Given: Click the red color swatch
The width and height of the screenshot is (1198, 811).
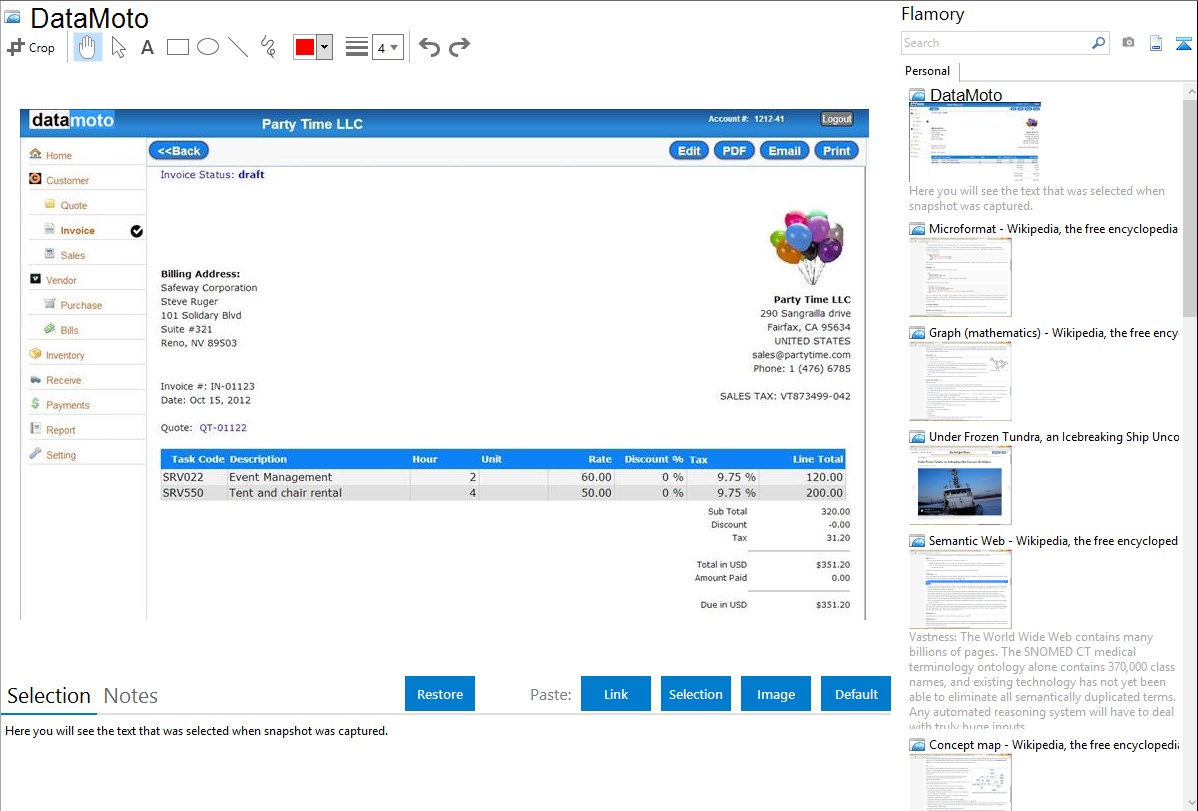Looking at the screenshot, I should 305,47.
